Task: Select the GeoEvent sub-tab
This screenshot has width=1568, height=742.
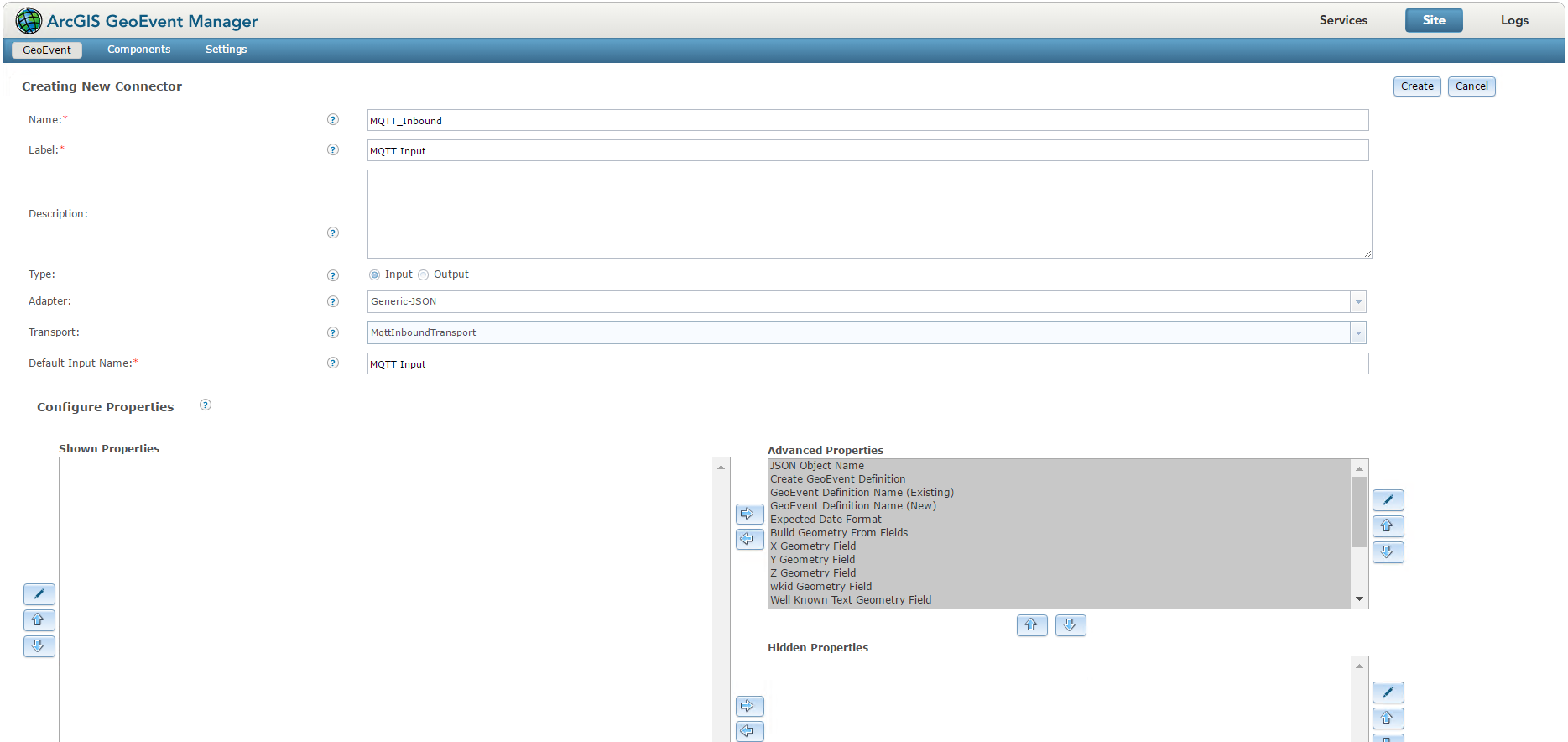Action: [47, 50]
